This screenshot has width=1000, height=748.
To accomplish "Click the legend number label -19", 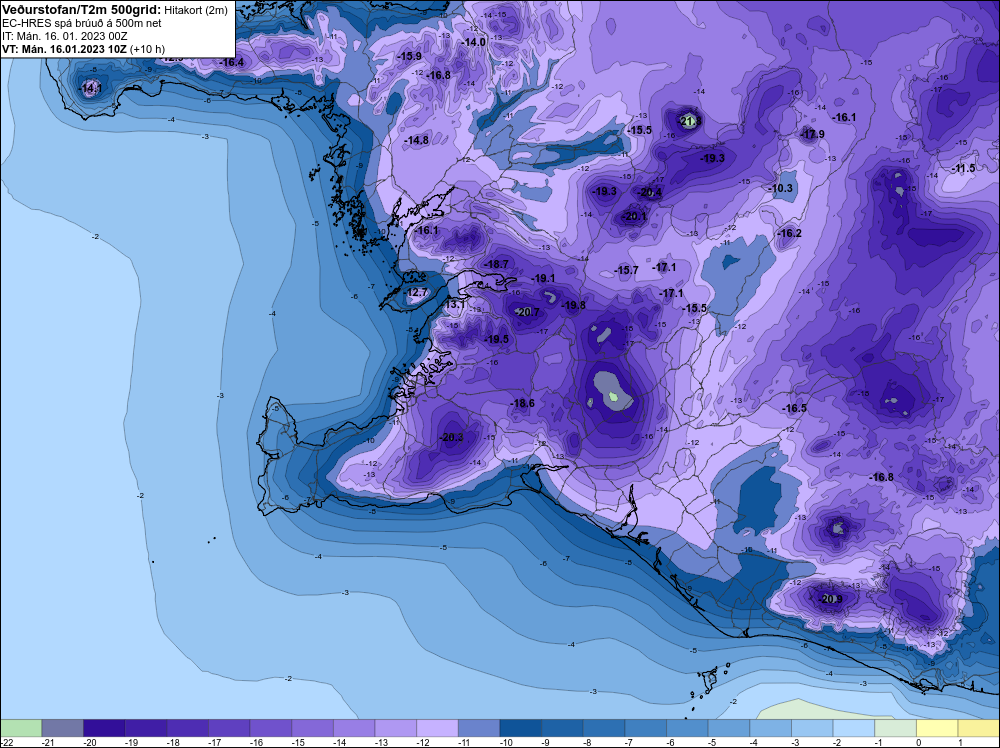I will [131, 742].
